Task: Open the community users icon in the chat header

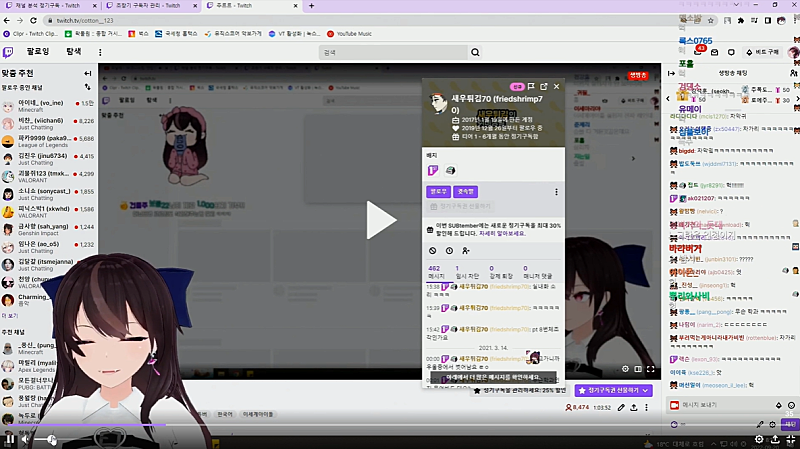Action: coord(793,73)
